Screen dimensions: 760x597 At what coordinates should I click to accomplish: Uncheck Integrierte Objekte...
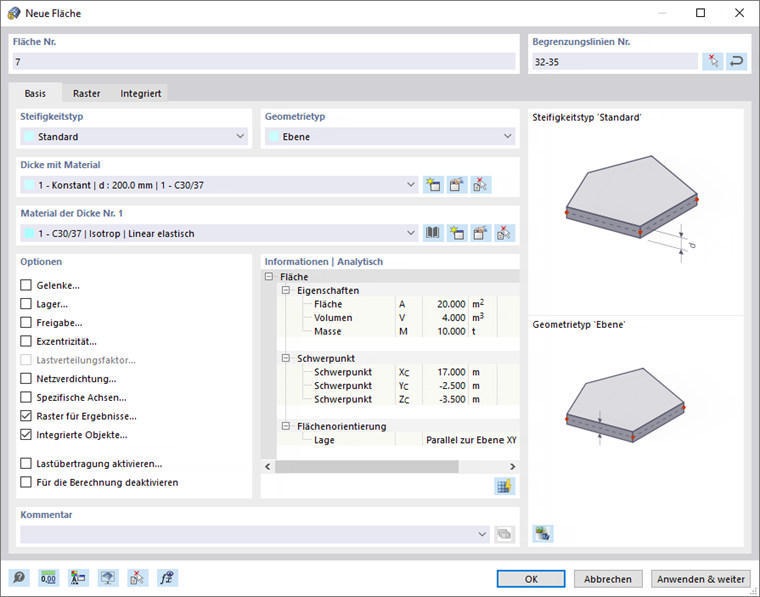pyautogui.click(x=26, y=435)
